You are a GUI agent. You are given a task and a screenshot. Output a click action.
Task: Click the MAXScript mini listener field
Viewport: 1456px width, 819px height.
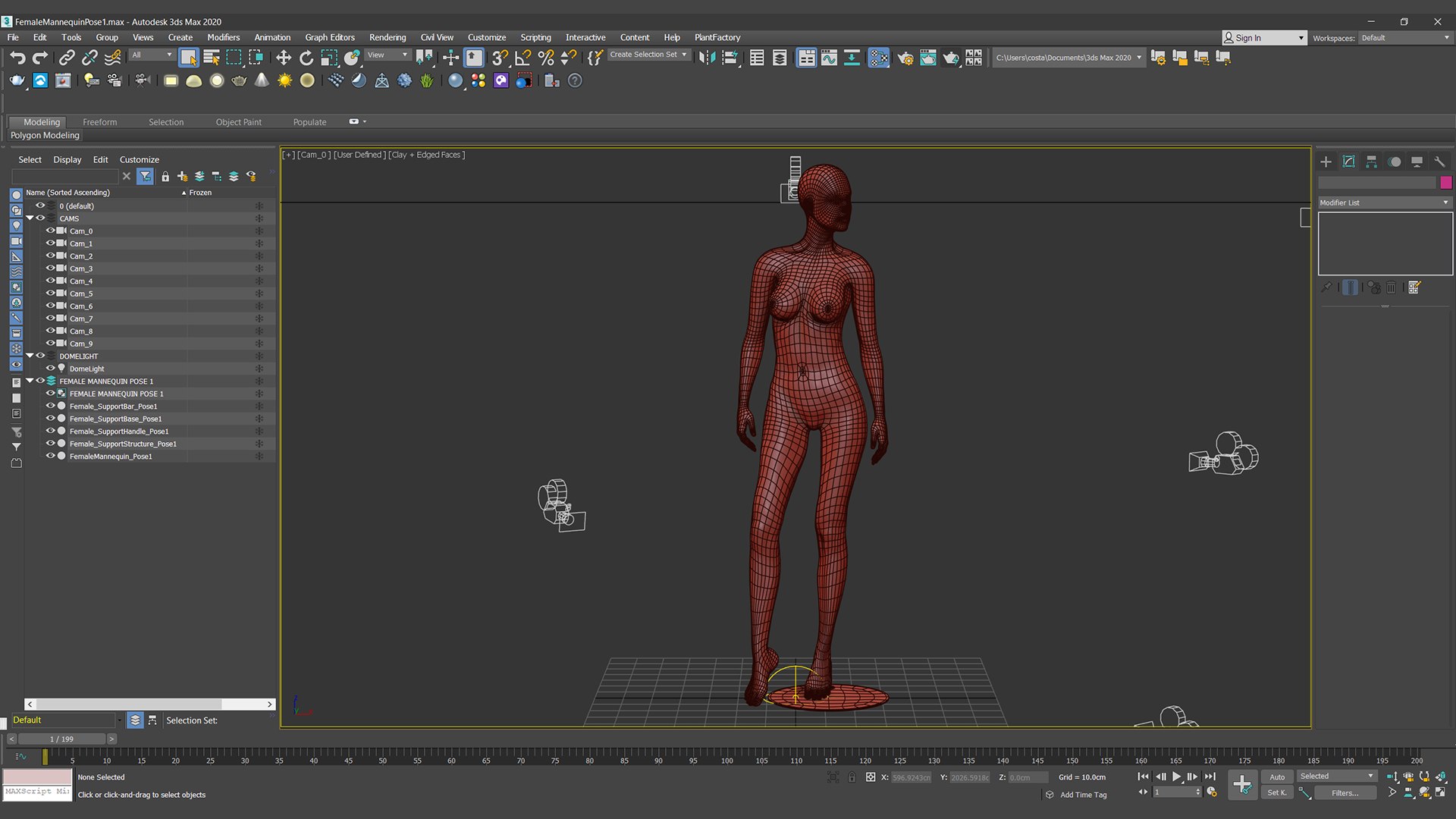click(37, 792)
